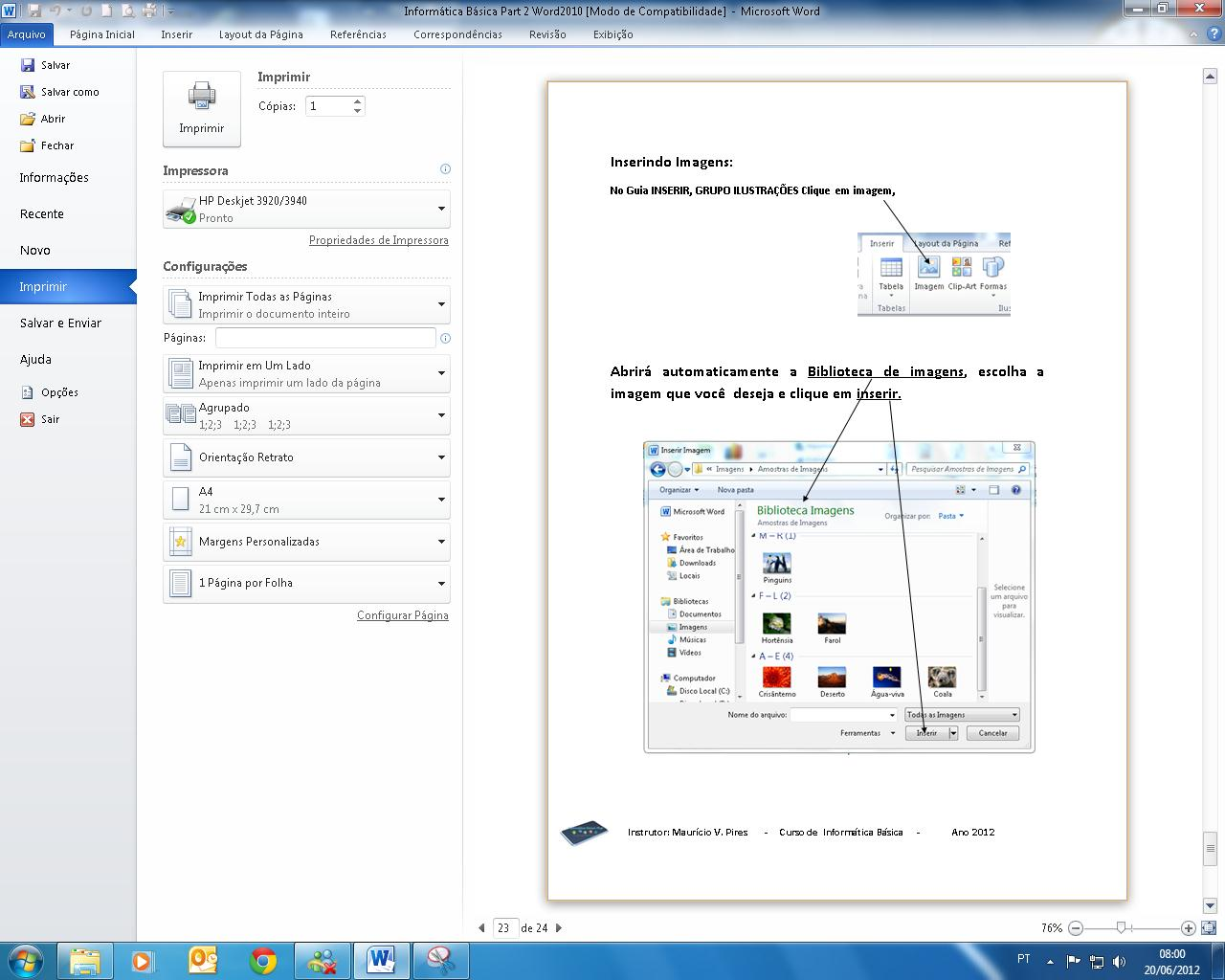1225x980 pixels.
Task: Open Snipping Tool in taskbar
Action: [x=441, y=960]
